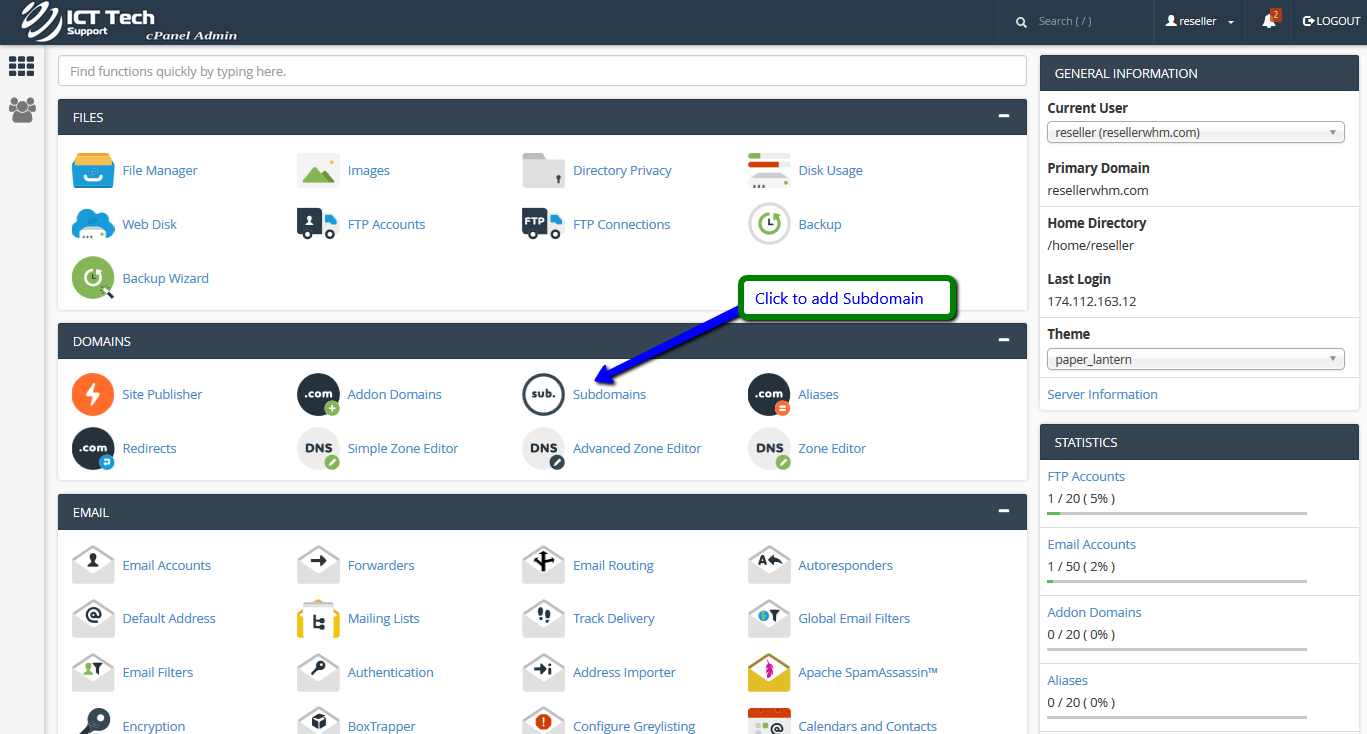Collapse the Domains section
The height and width of the screenshot is (734, 1367).
1003,341
